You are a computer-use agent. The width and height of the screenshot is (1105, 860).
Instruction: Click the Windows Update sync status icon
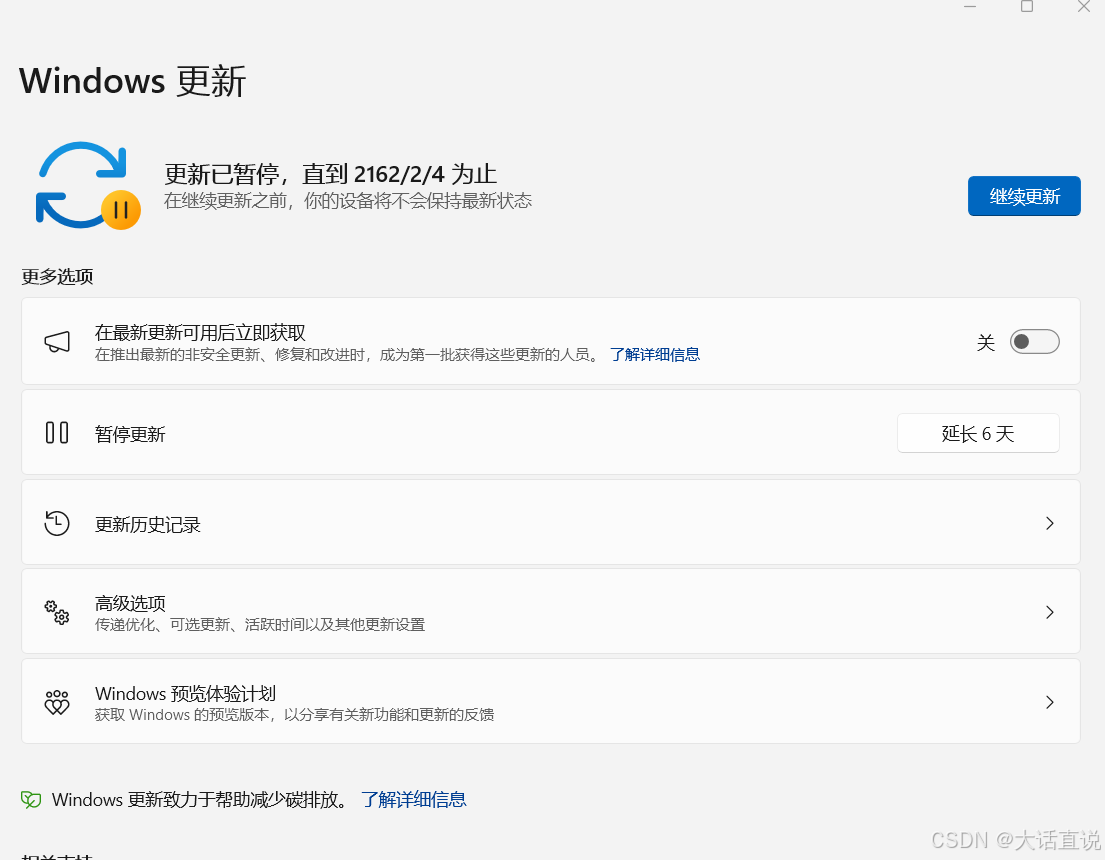[88, 186]
